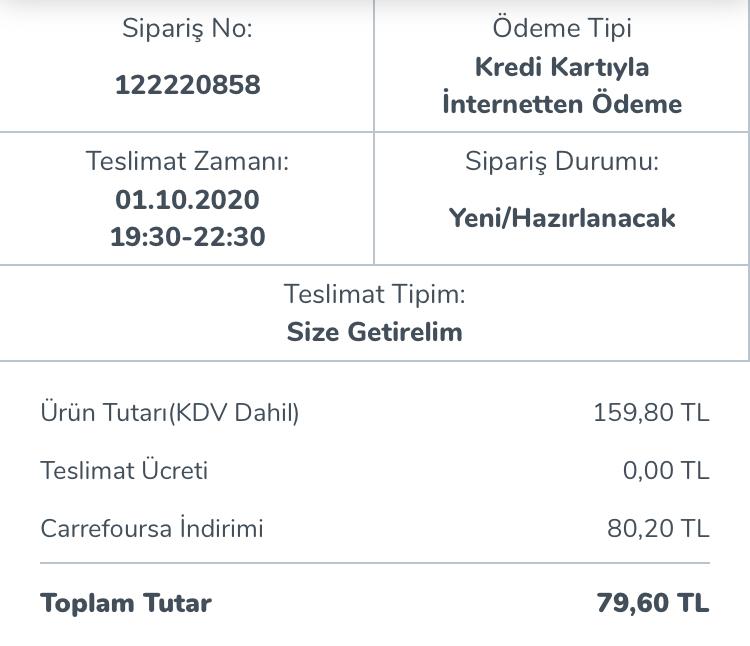Select the 0,00 TL delivery fee
750x646 pixels.
(x=666, y=471)
